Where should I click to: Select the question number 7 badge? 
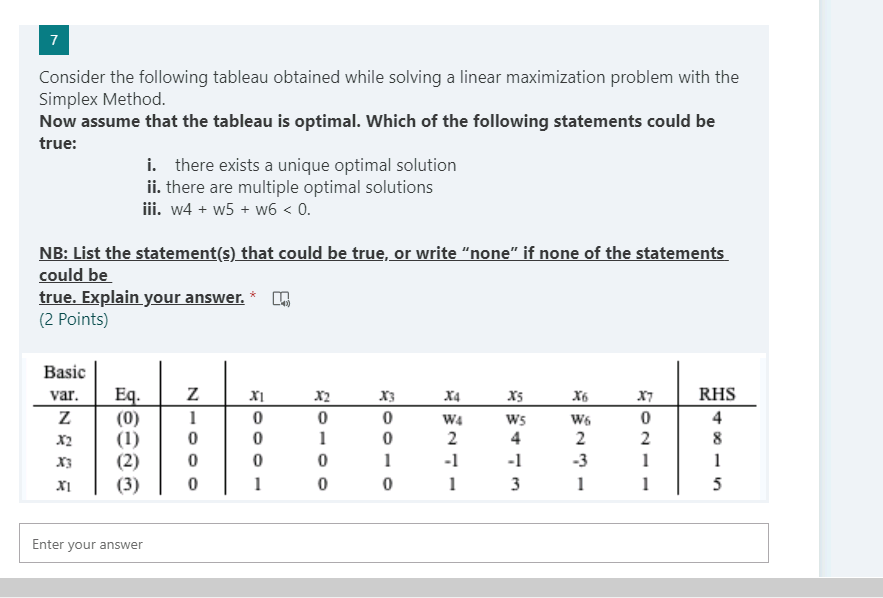53,40
